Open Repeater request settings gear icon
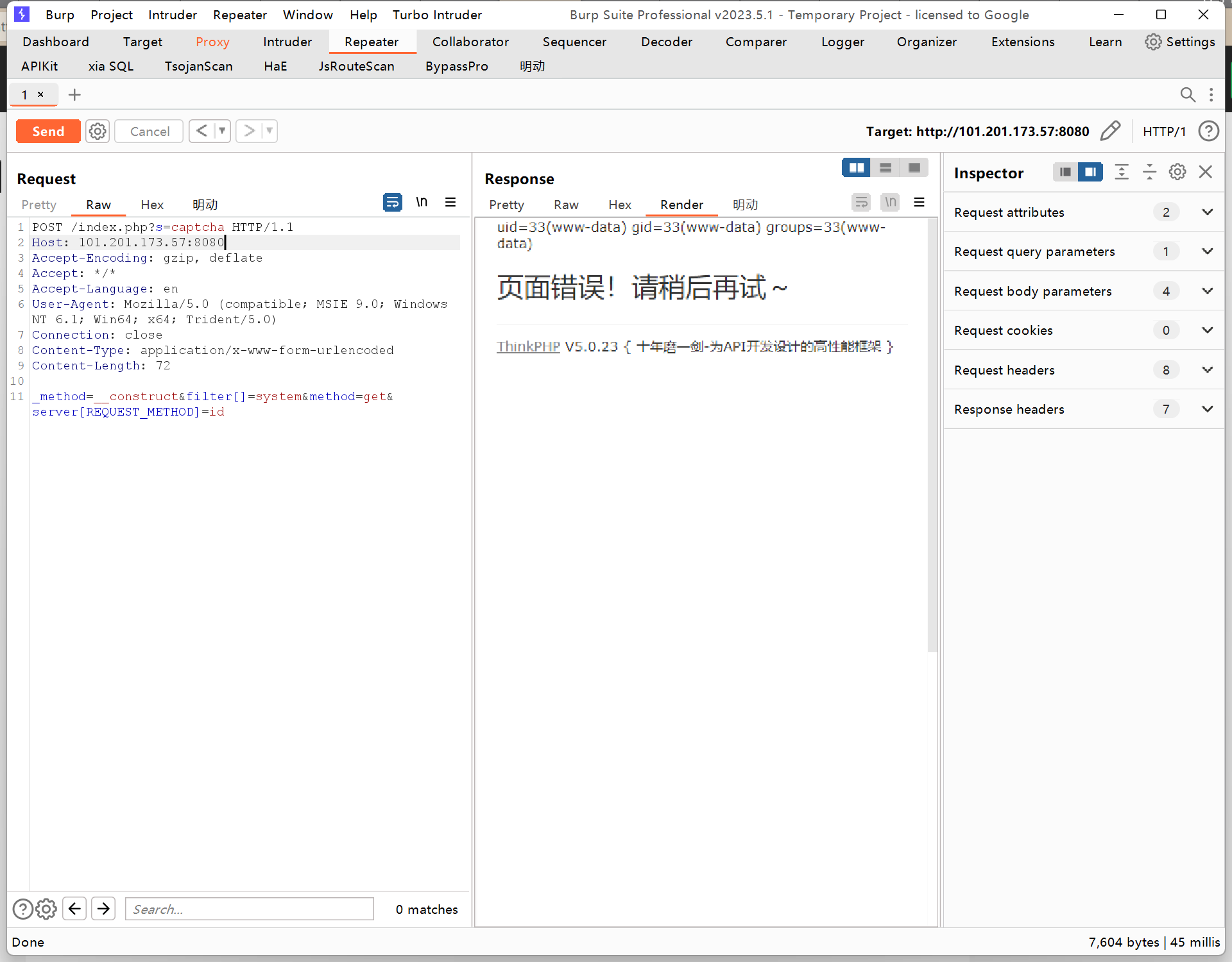Screen dimensions: 1232x962 (x=98, y=131)
